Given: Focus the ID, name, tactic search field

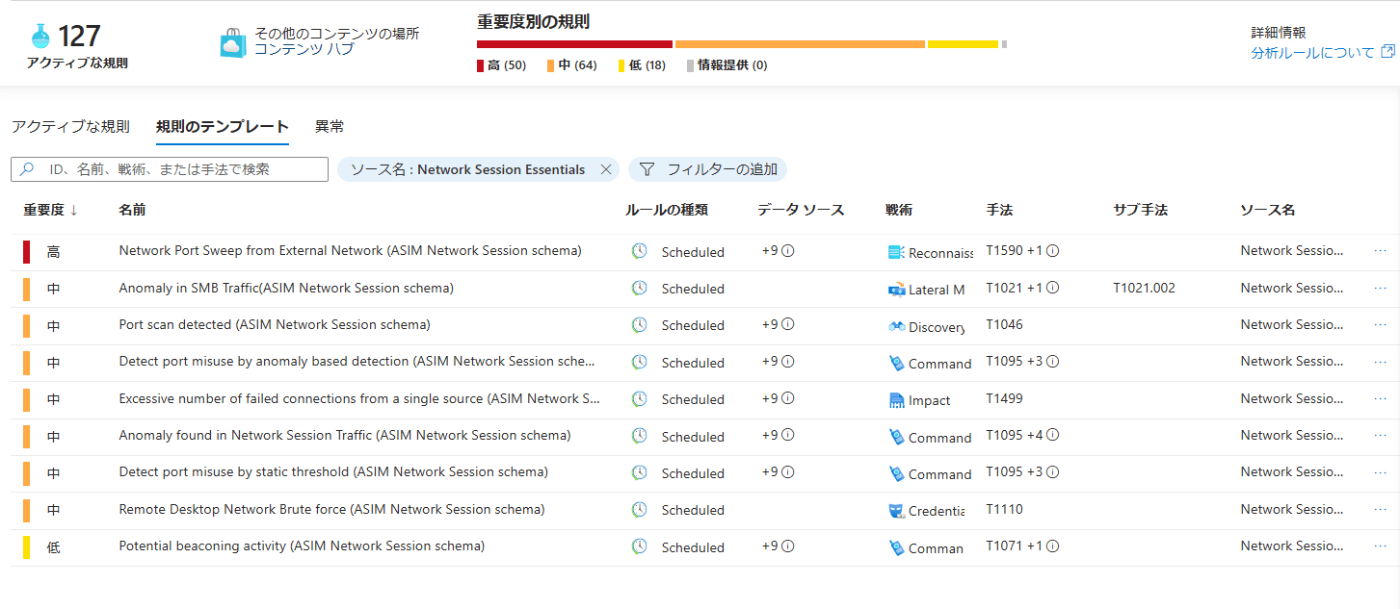Looking at the screenshot, I should click(x=169, y=170).
